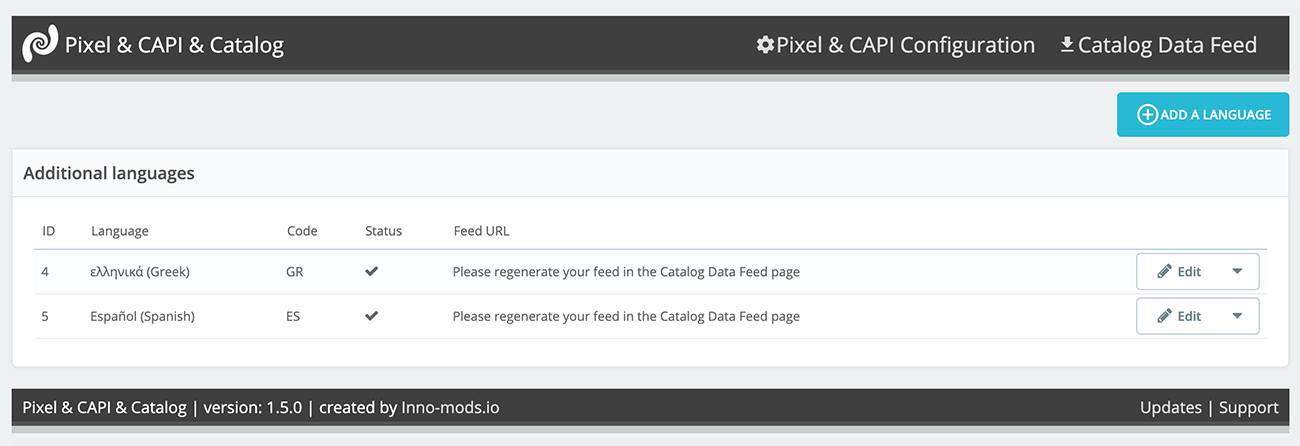1300x446 pixels.
Task: Expand the dropdown arrow next to Greek Edit
Action: (x=1237, y=271)
